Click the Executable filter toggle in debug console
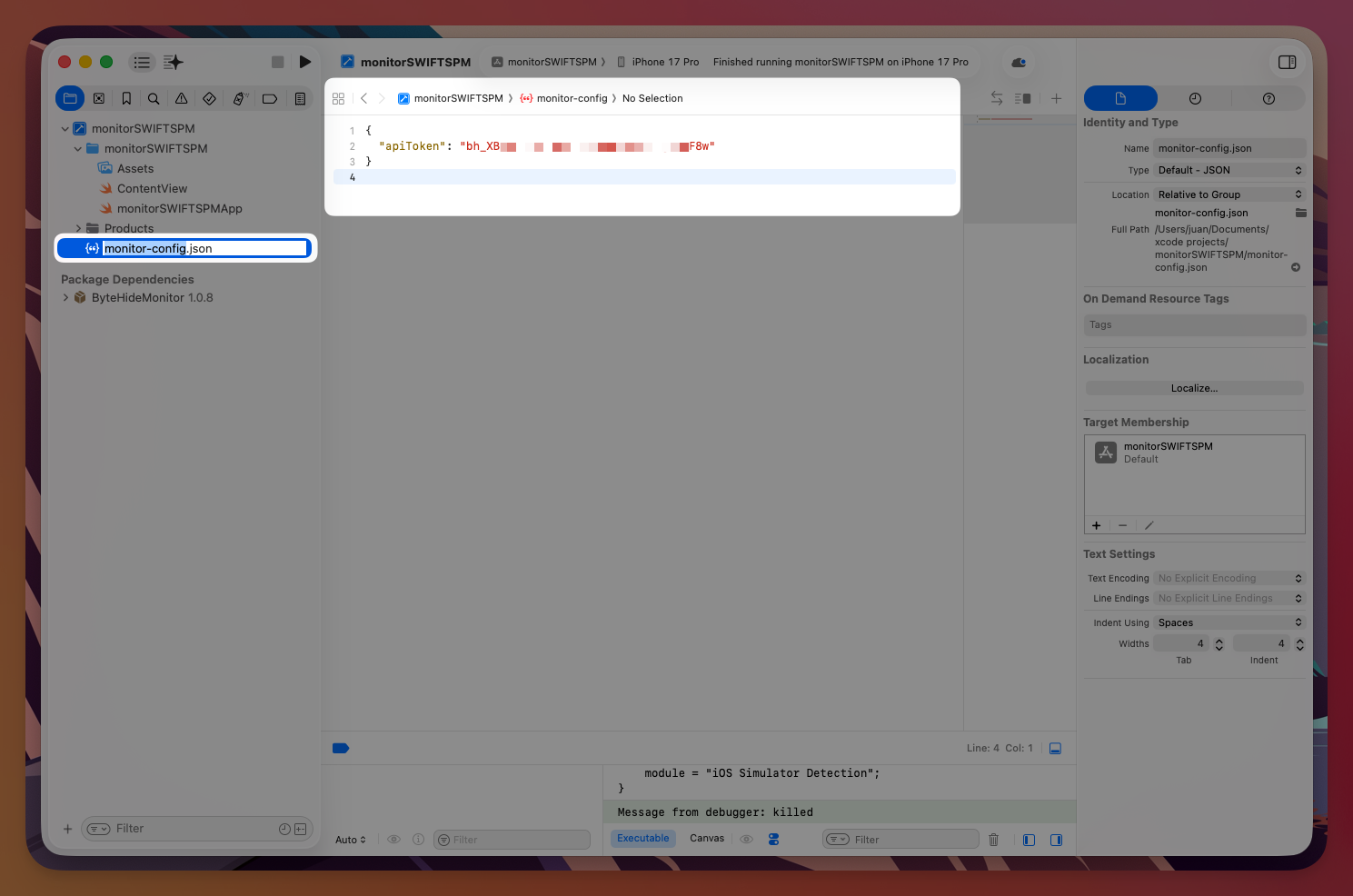 pyautogui.click(x=643, y=838)
